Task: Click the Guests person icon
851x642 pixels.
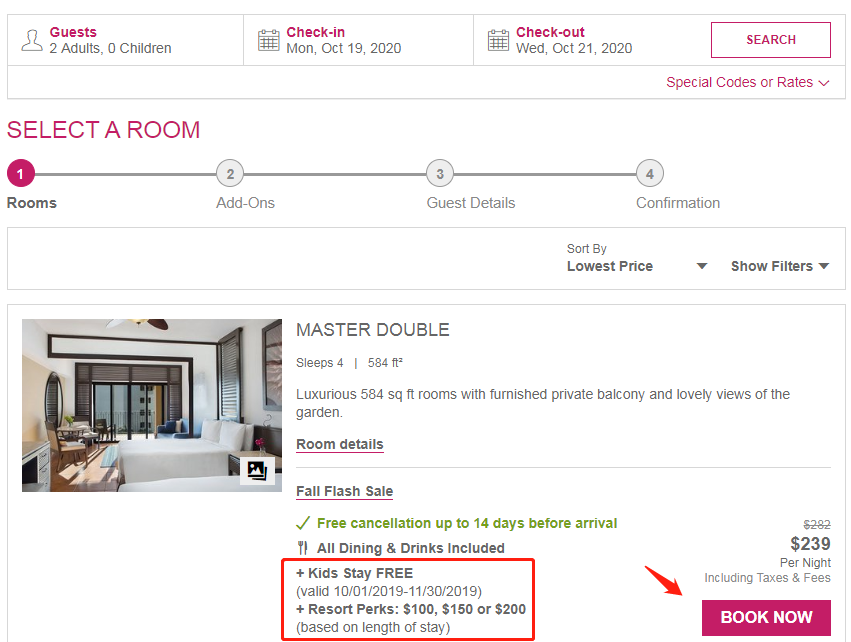Action: [x=33, y=40]
